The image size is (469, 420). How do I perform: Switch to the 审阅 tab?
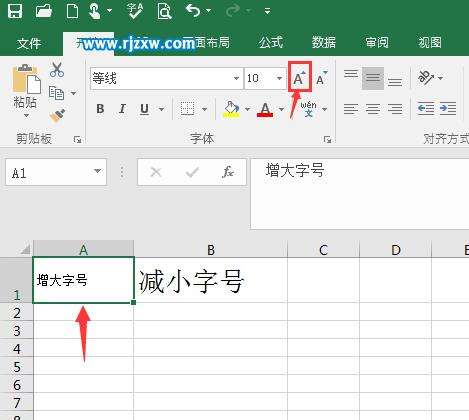tap(377, 42)
